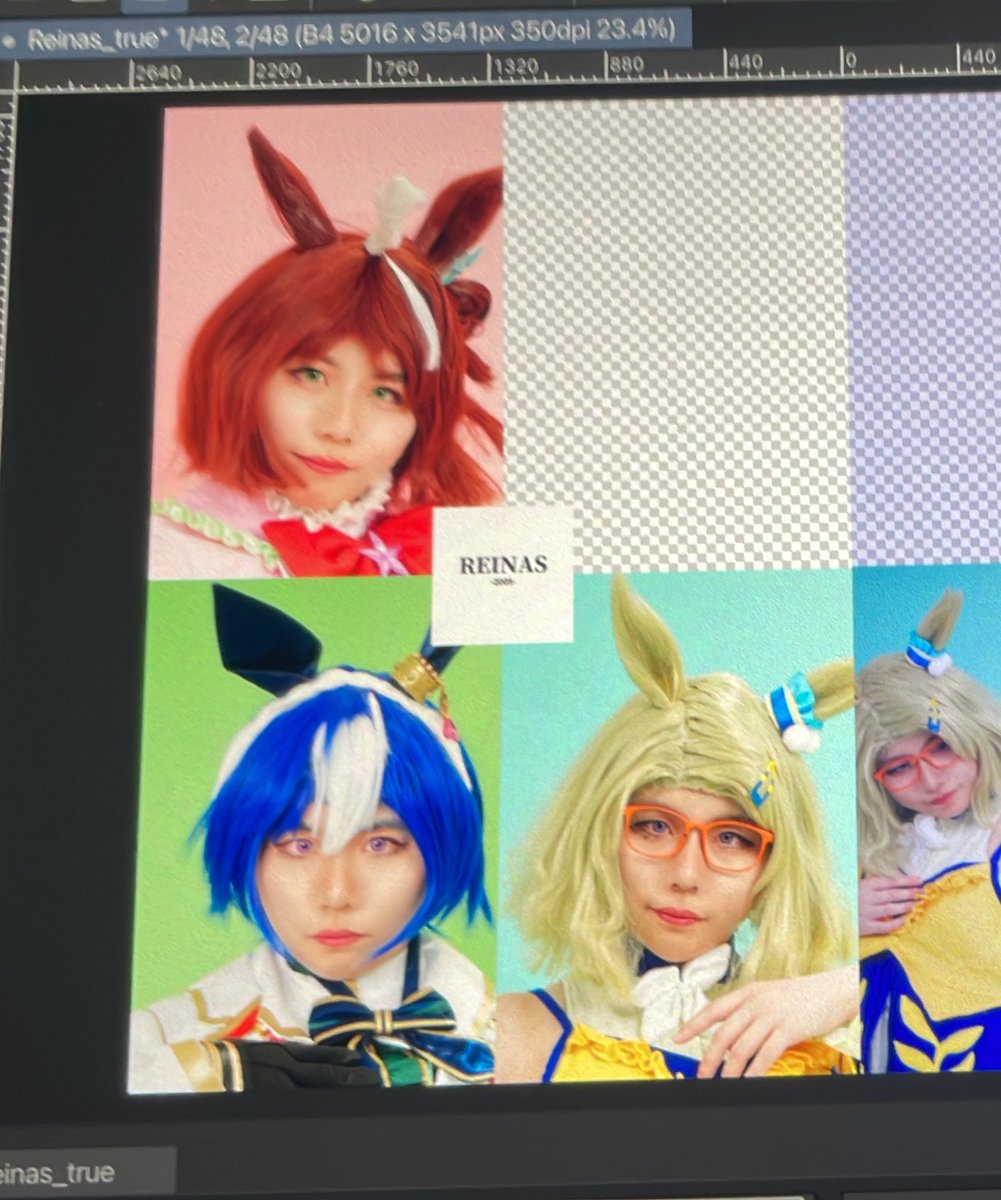Select the blonde orange-glasses photo on teal background

point(677,826)
